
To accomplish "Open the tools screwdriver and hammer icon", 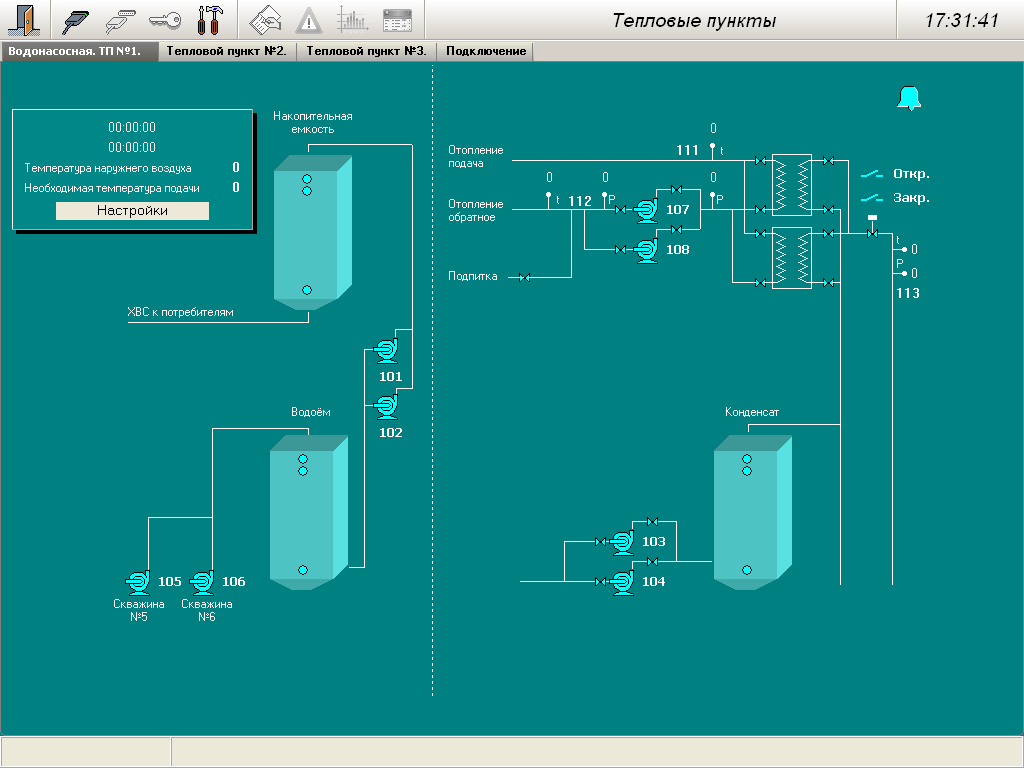I will pos(209,20).
